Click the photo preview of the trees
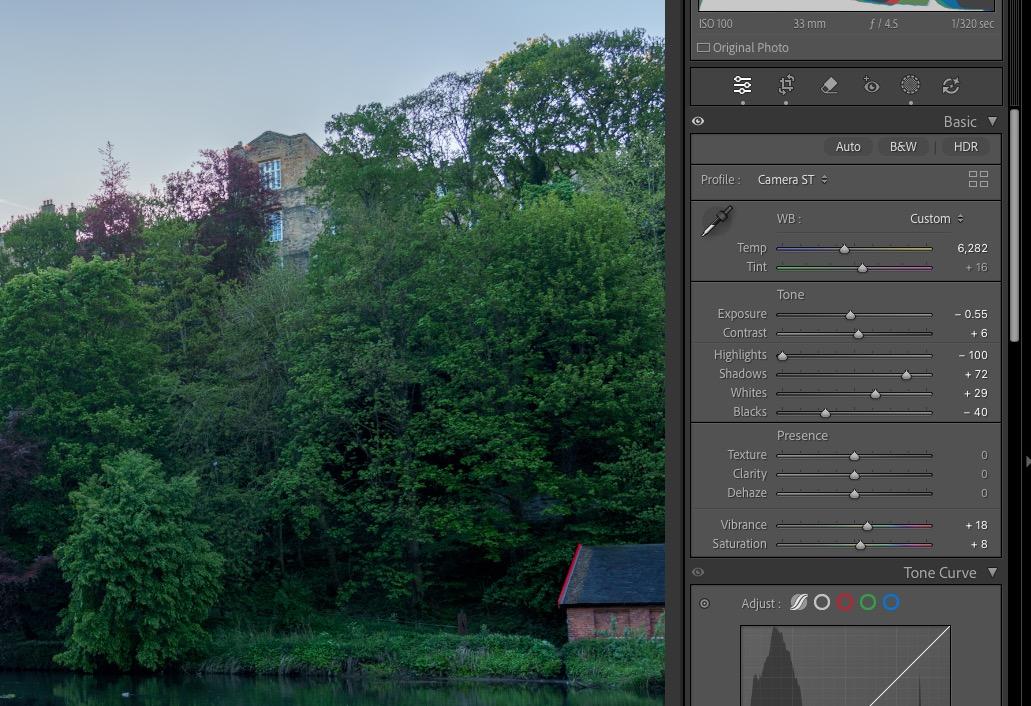Image resolution: width=1031 pixels, height=706 pixels. [x=332, y=353]
